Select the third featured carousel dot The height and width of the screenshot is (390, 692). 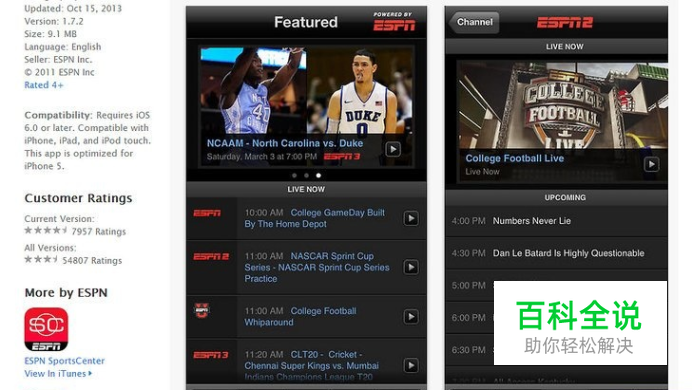click(318, 176)
